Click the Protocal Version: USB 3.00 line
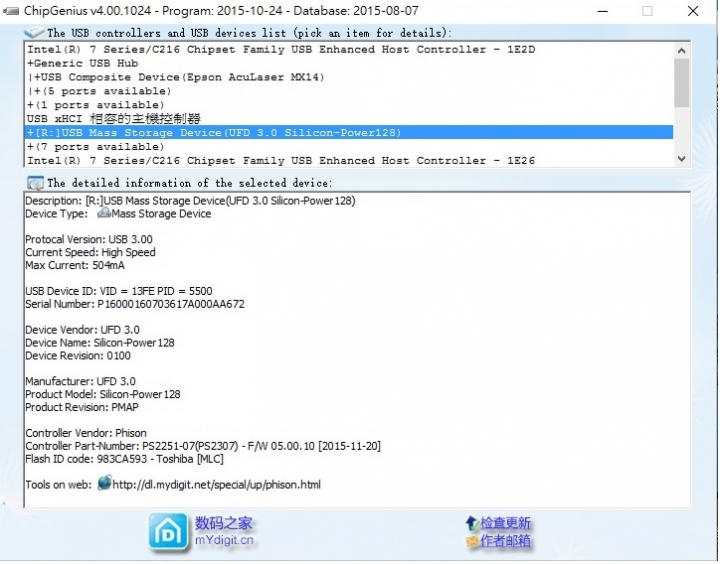This screenshot has width=720, height=564. tap(89, 239)
